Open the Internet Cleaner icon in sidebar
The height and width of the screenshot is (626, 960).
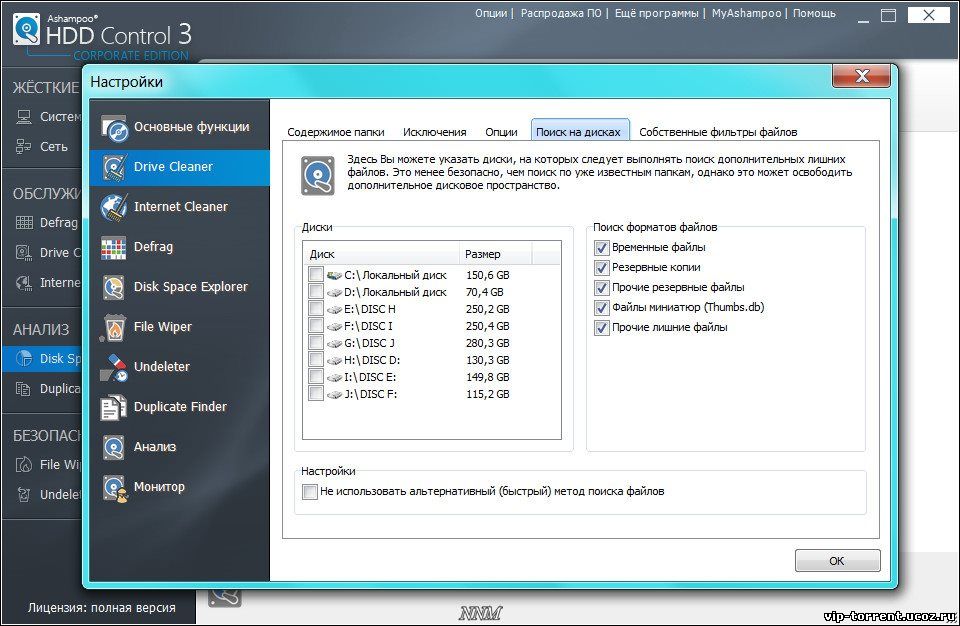click(x=116, y=207)
